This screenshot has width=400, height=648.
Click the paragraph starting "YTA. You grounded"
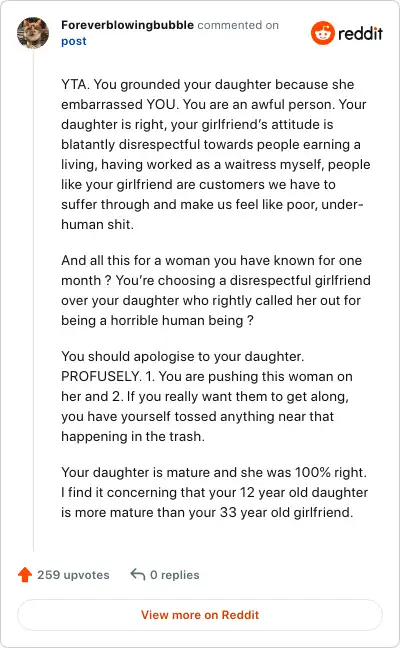pos(216,154)
